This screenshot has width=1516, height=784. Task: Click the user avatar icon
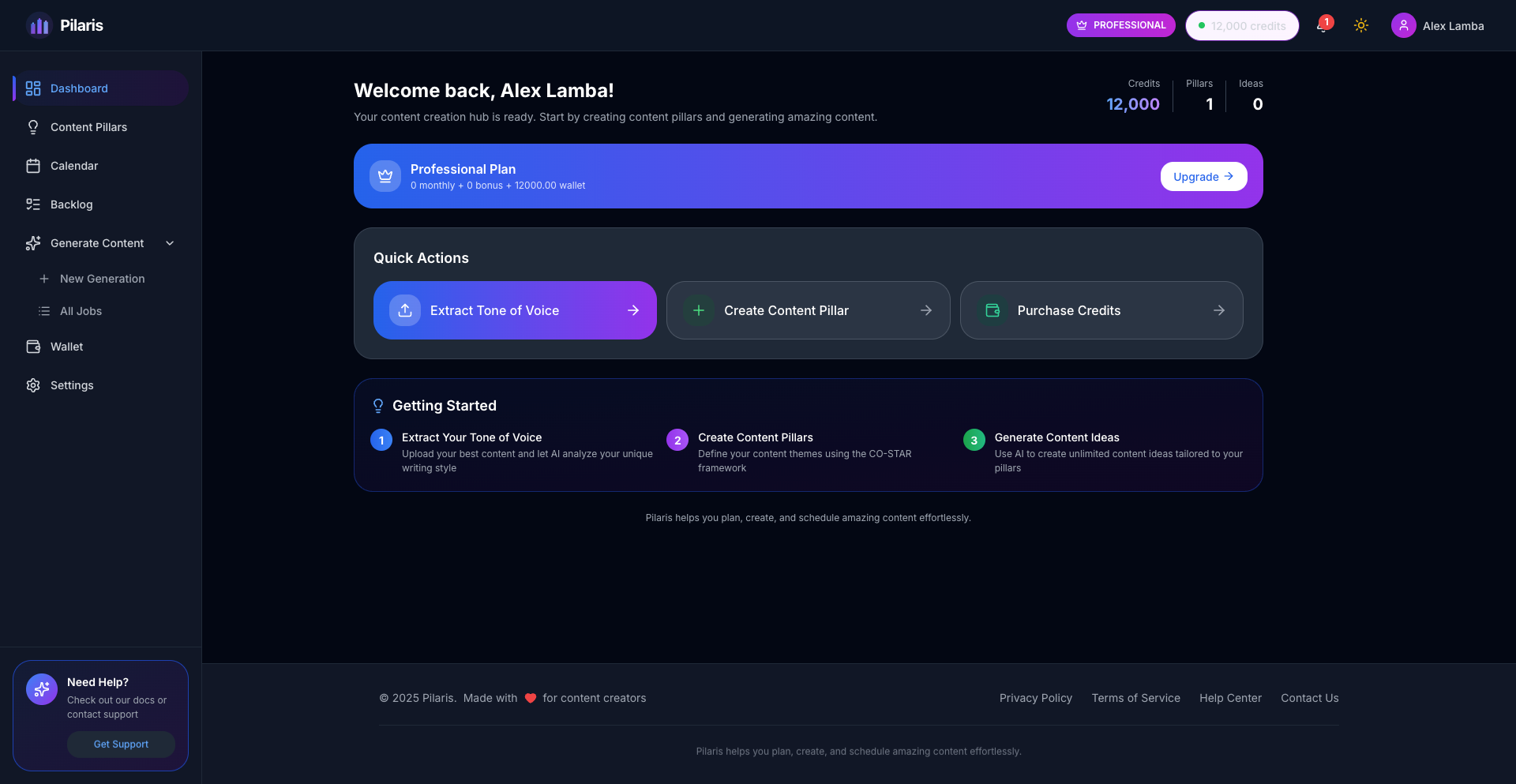point(1403,26)
